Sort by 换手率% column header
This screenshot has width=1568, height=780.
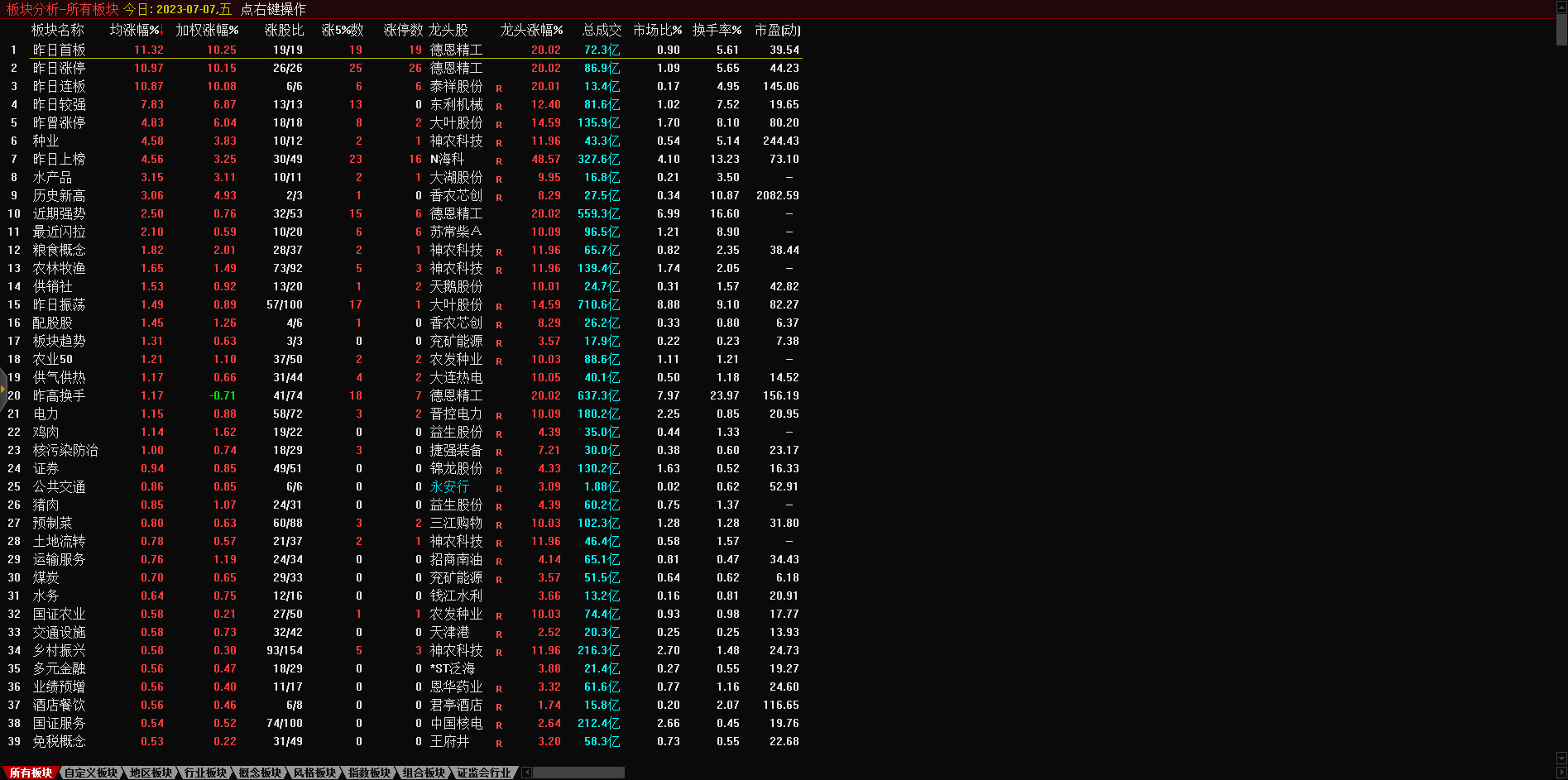point(717,30)
